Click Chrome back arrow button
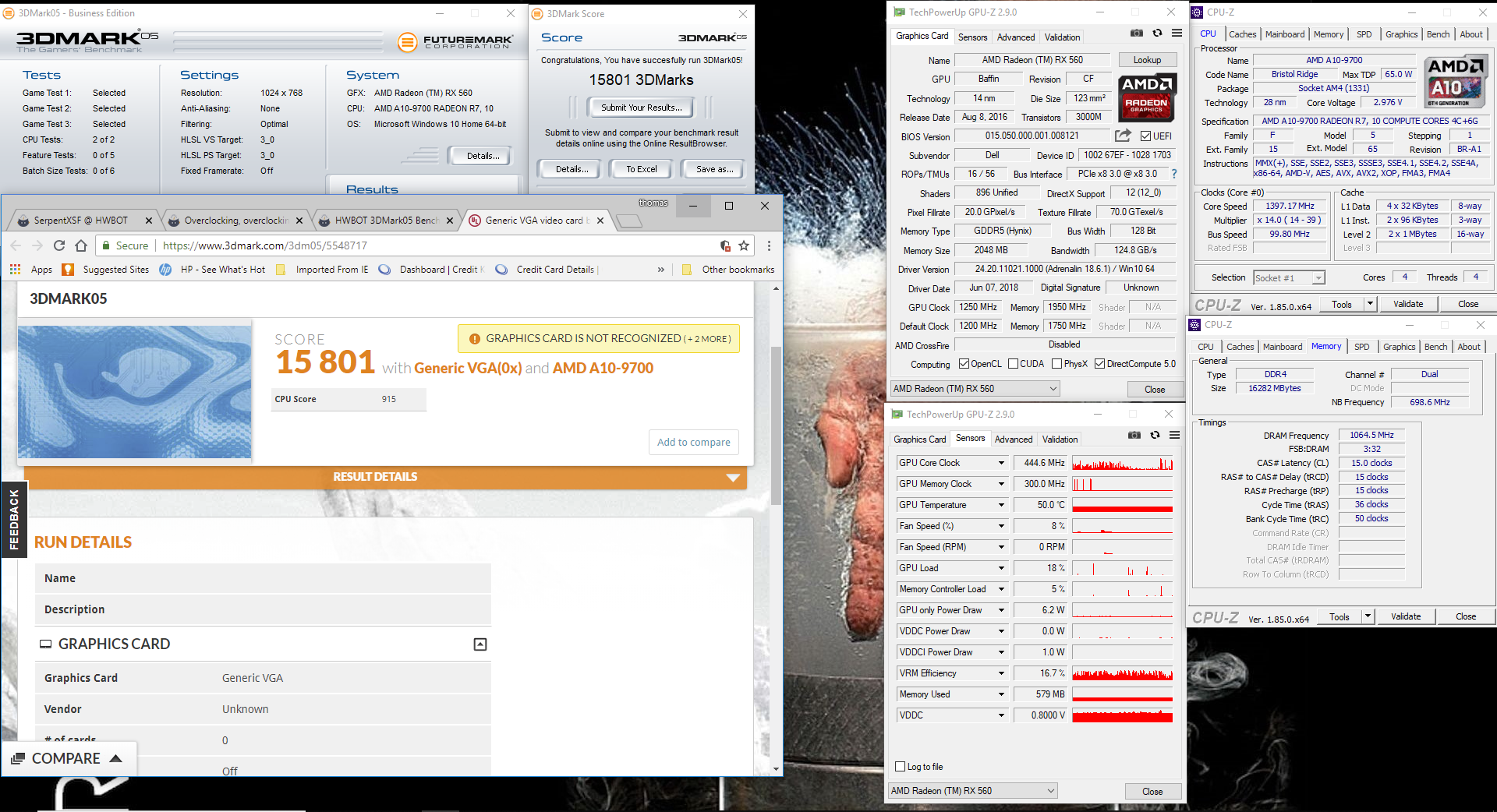Image resolution: width=1497 pixels, height=812 pixels. tap(16, 245)
